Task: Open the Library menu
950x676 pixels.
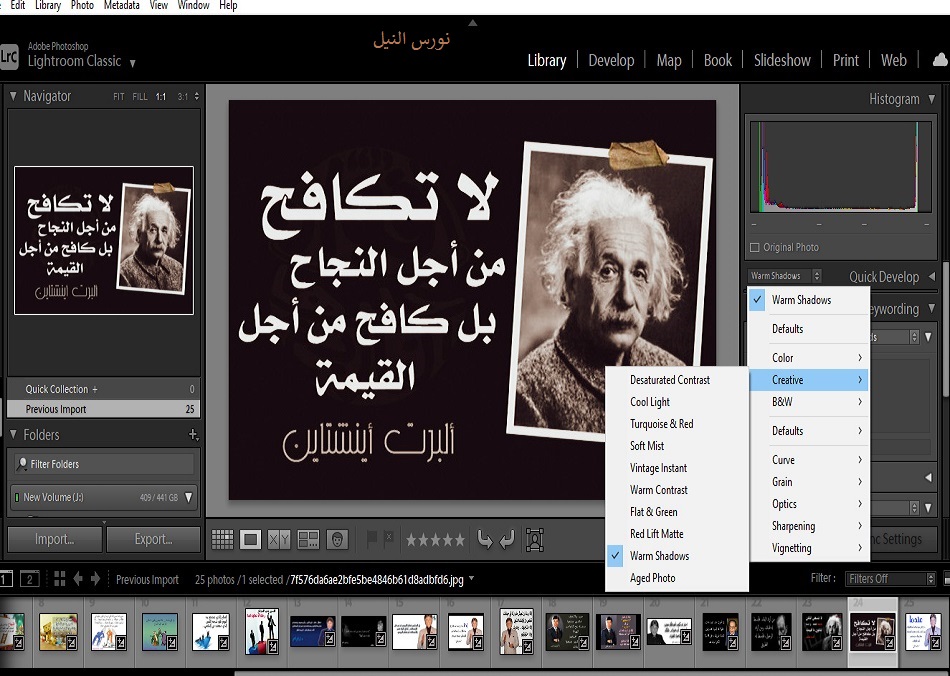Action: click(48, 5)
